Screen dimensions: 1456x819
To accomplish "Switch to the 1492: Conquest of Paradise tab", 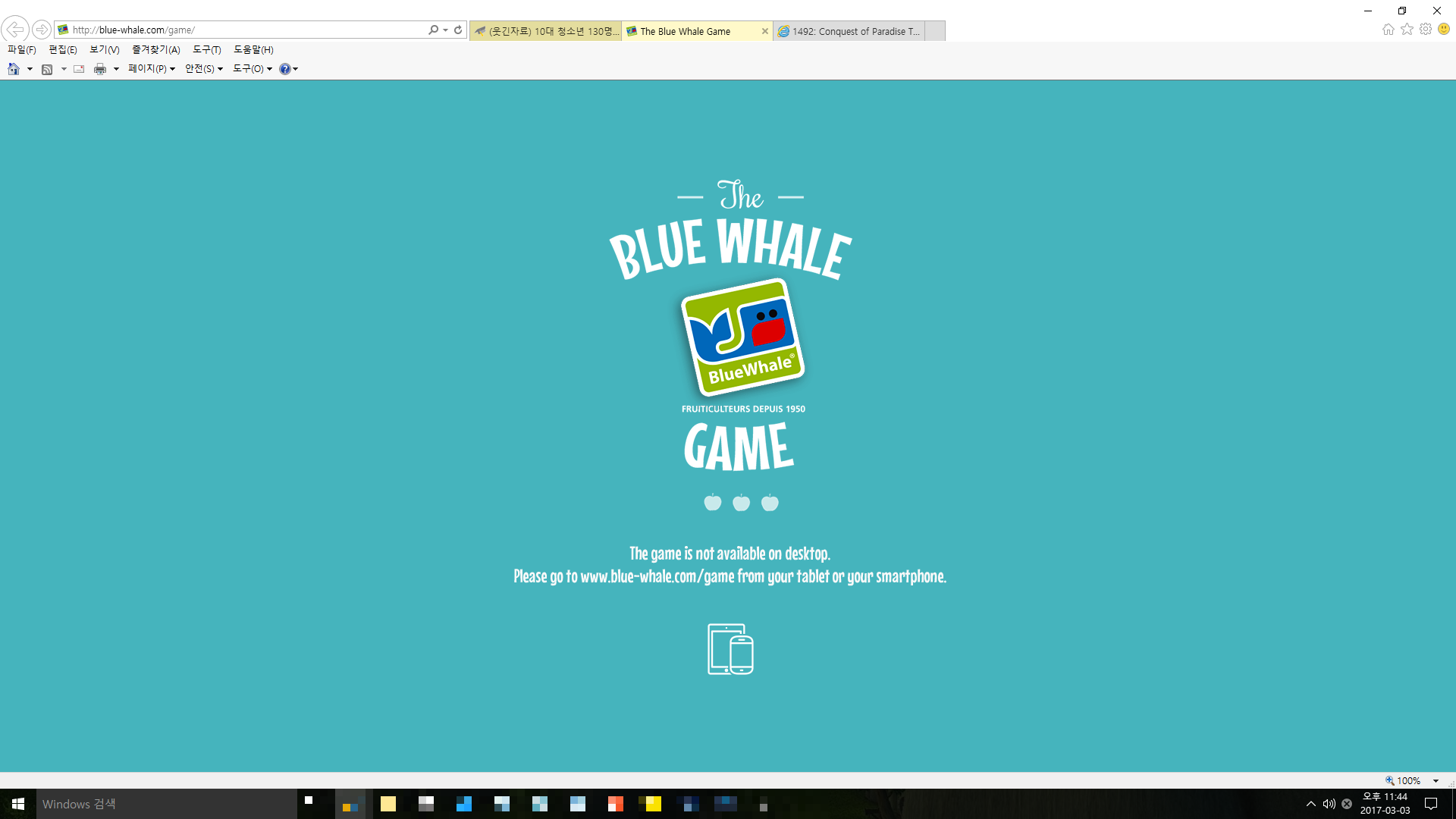I will point(849,31).
